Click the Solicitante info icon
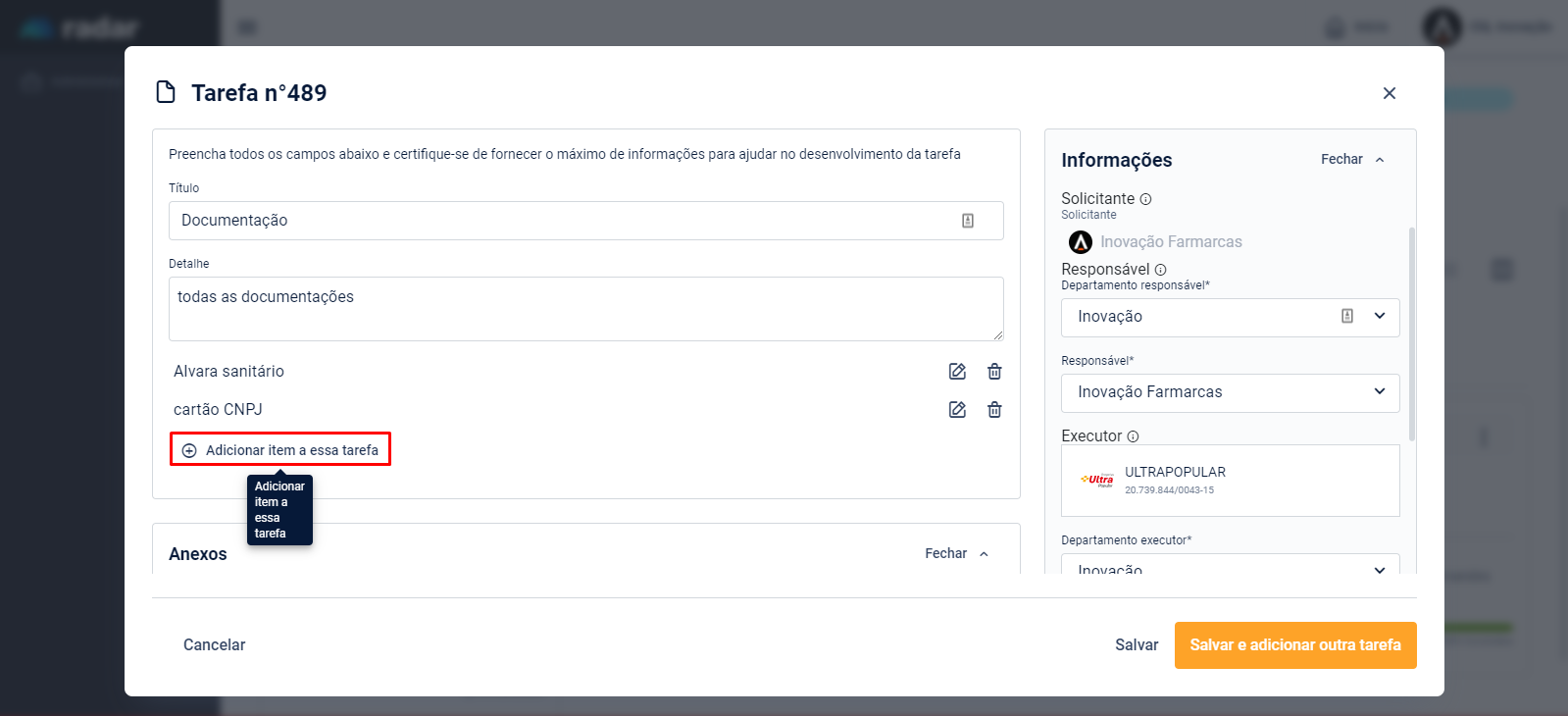 click(1145, 199)
